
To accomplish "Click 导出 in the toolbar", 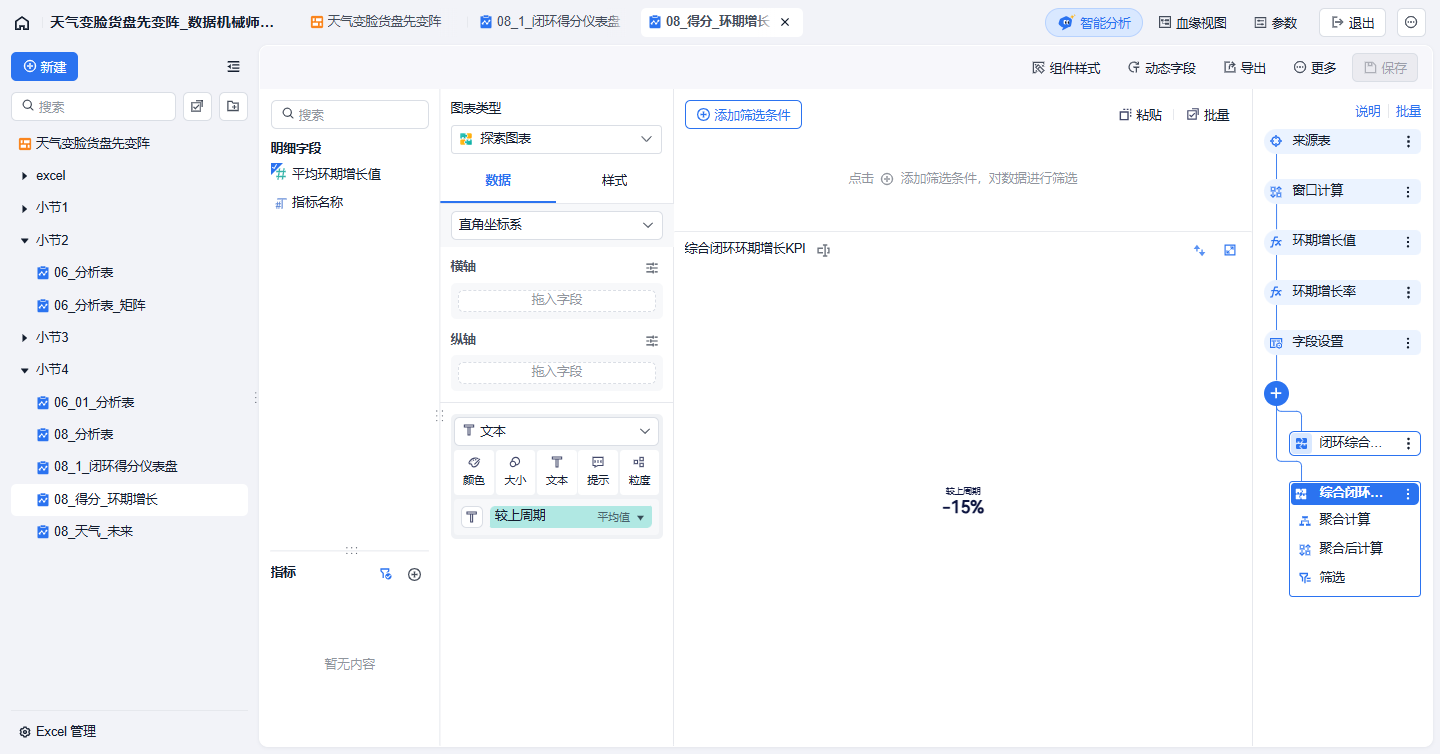I will click(1245, 68).
